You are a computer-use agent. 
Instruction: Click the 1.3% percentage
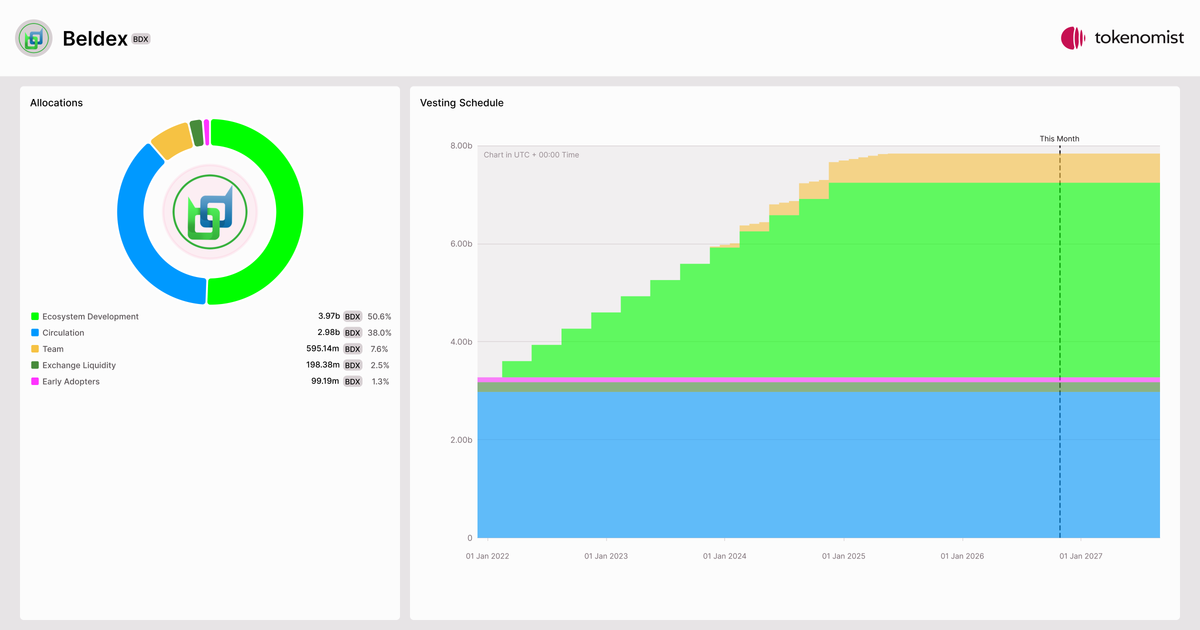point(381,382)
